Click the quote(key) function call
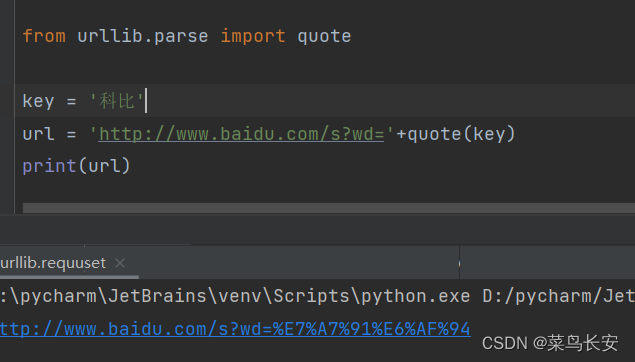 (461, 134)
